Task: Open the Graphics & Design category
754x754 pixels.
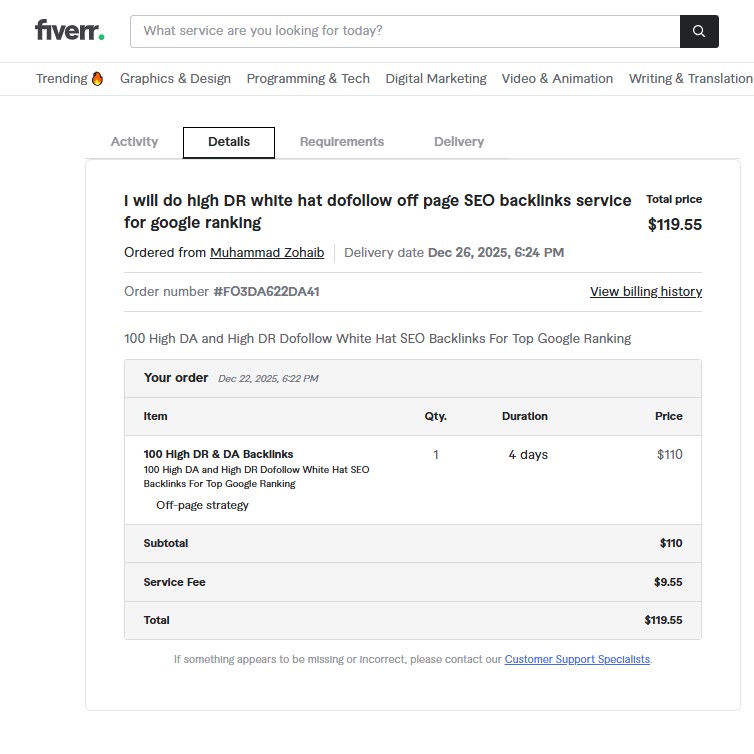Action: click(x=175, y=79)
